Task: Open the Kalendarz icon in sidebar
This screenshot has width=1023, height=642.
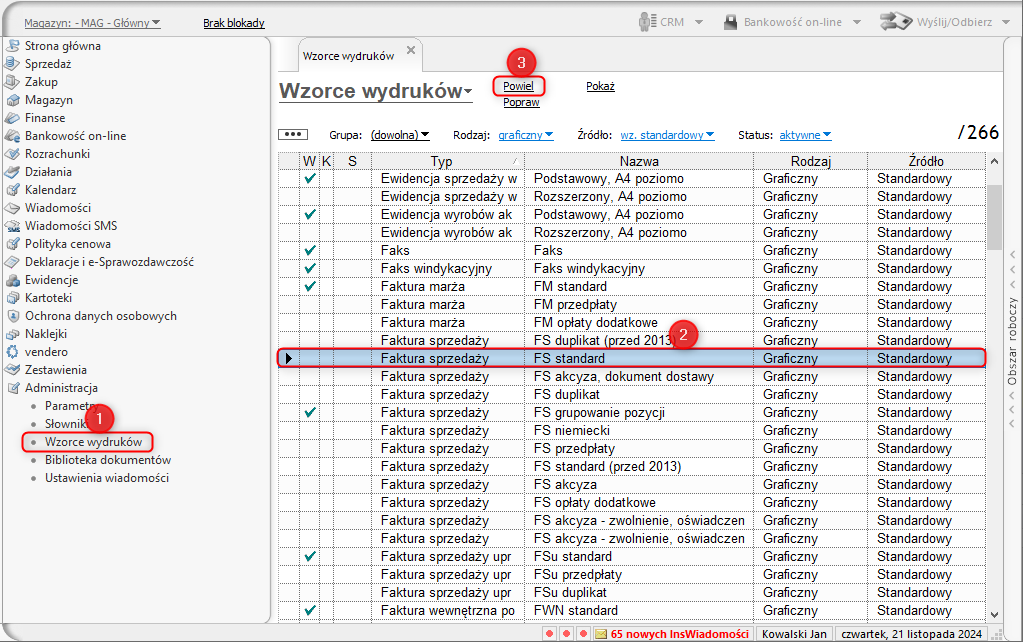Action: (x=13, y=190)
